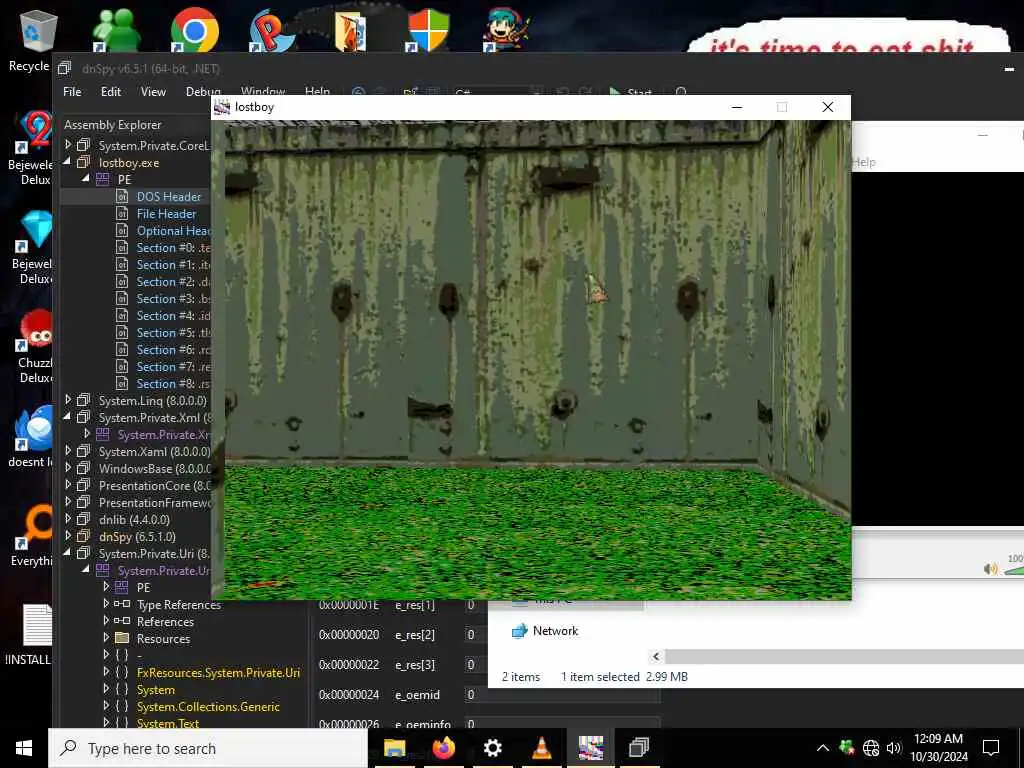Image resolution: width=1024 pixels, height=768 pixels.
Task: Adjust the volume slider in the media player
Action: point(1014,569)
